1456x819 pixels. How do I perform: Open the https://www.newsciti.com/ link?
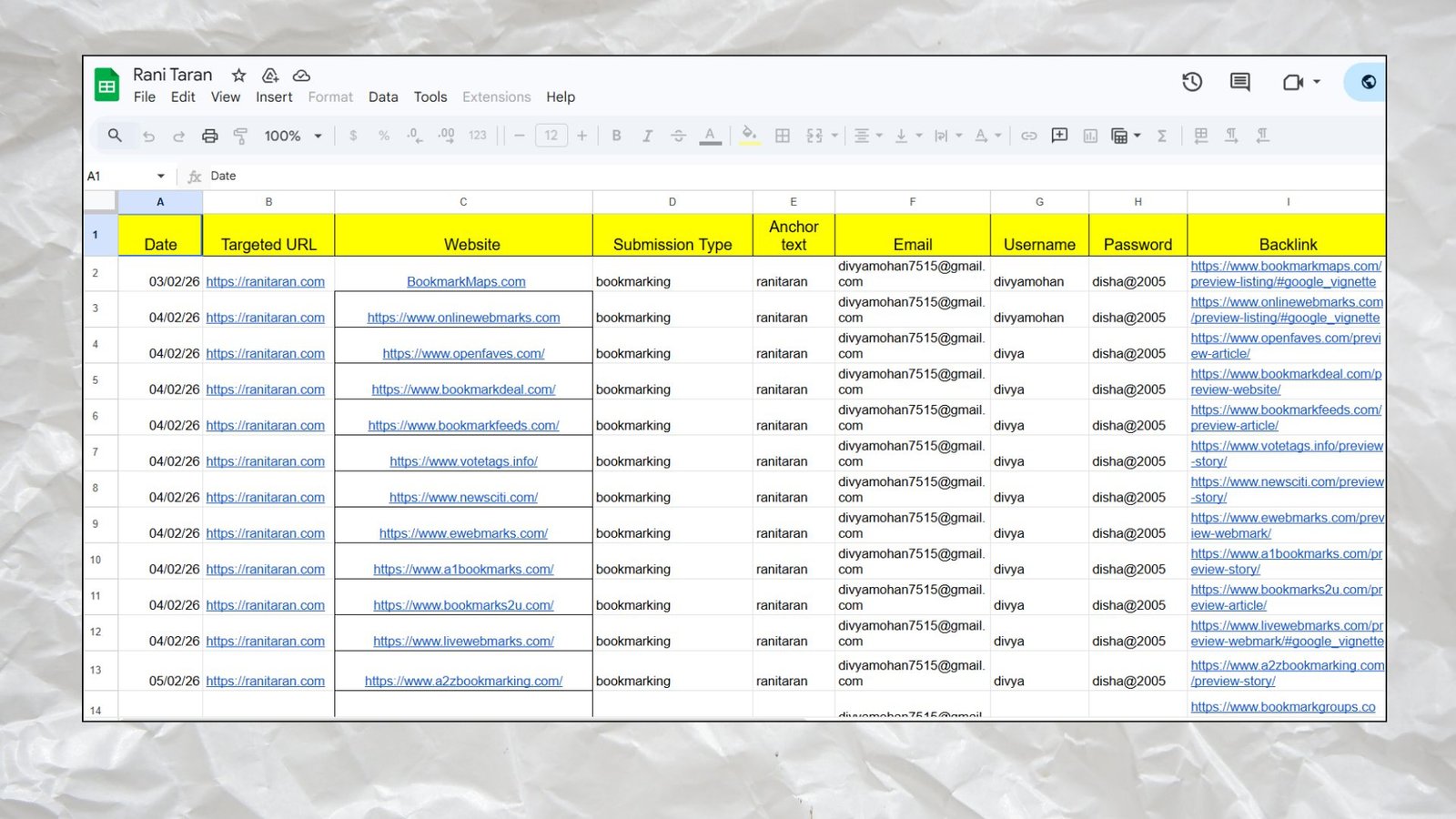click(463, 498)
